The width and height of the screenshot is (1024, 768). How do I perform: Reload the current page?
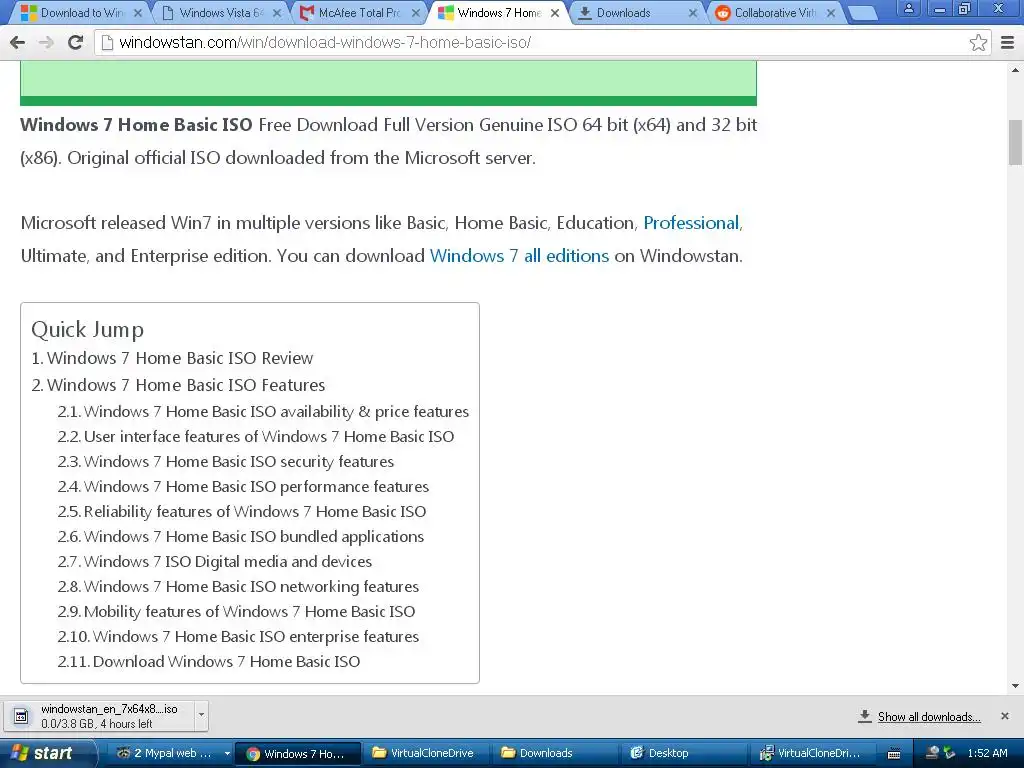pyautogui.click(x=76, y=42)
